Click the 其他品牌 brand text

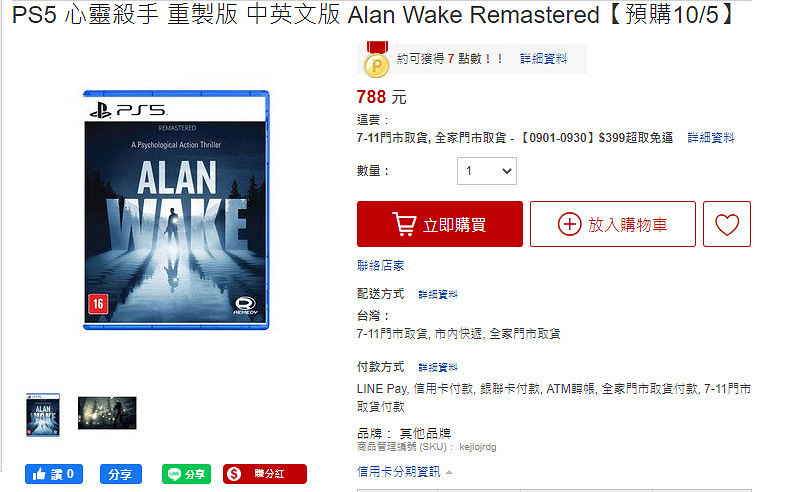[425, 434]
